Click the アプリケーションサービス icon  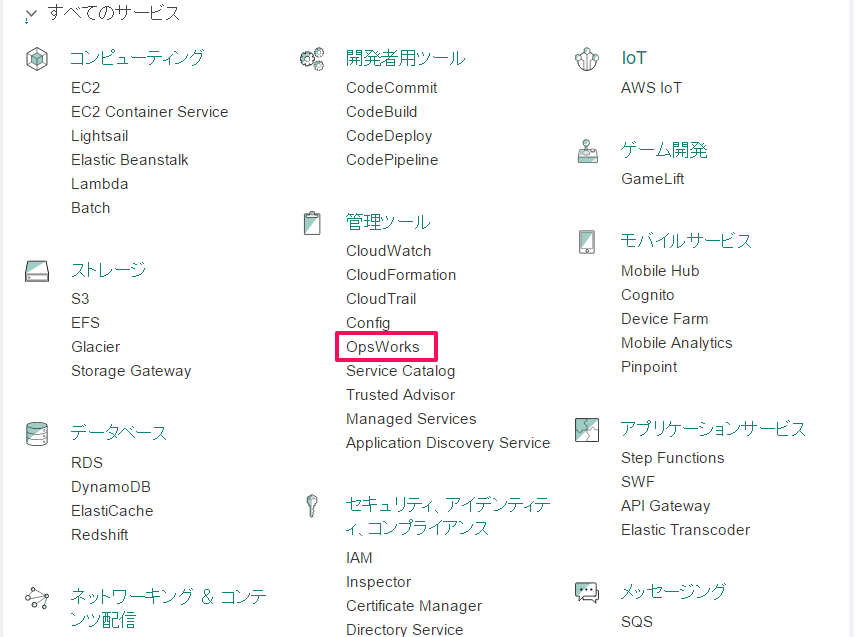coord(587,430)
